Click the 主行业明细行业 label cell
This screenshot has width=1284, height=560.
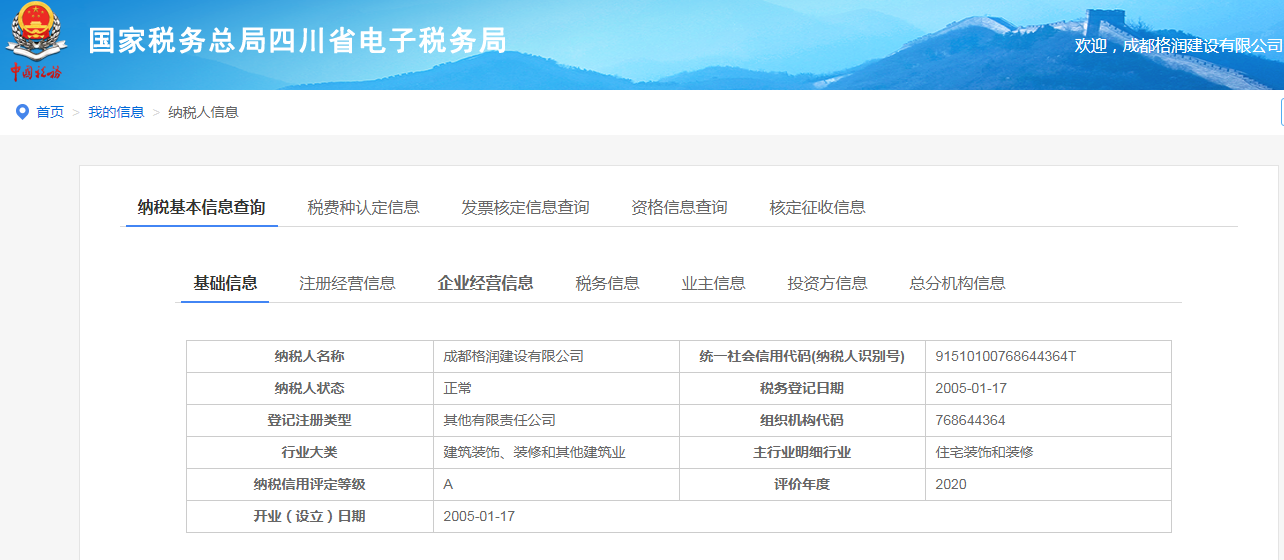802,452
